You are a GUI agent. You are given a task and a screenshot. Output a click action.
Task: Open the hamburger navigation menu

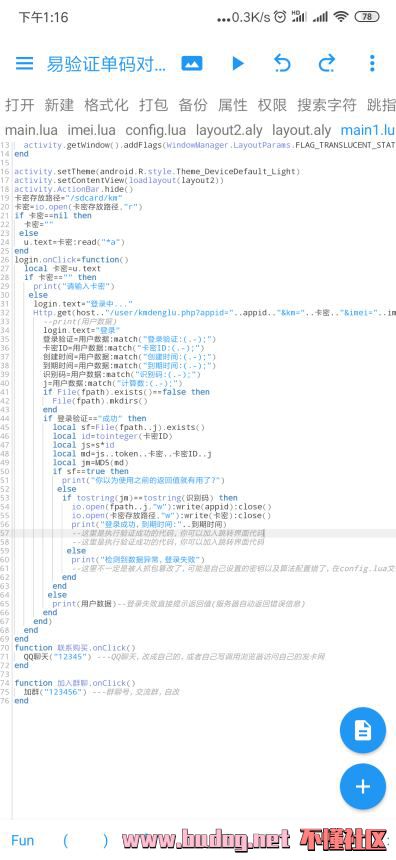click(x=24, y=64)
